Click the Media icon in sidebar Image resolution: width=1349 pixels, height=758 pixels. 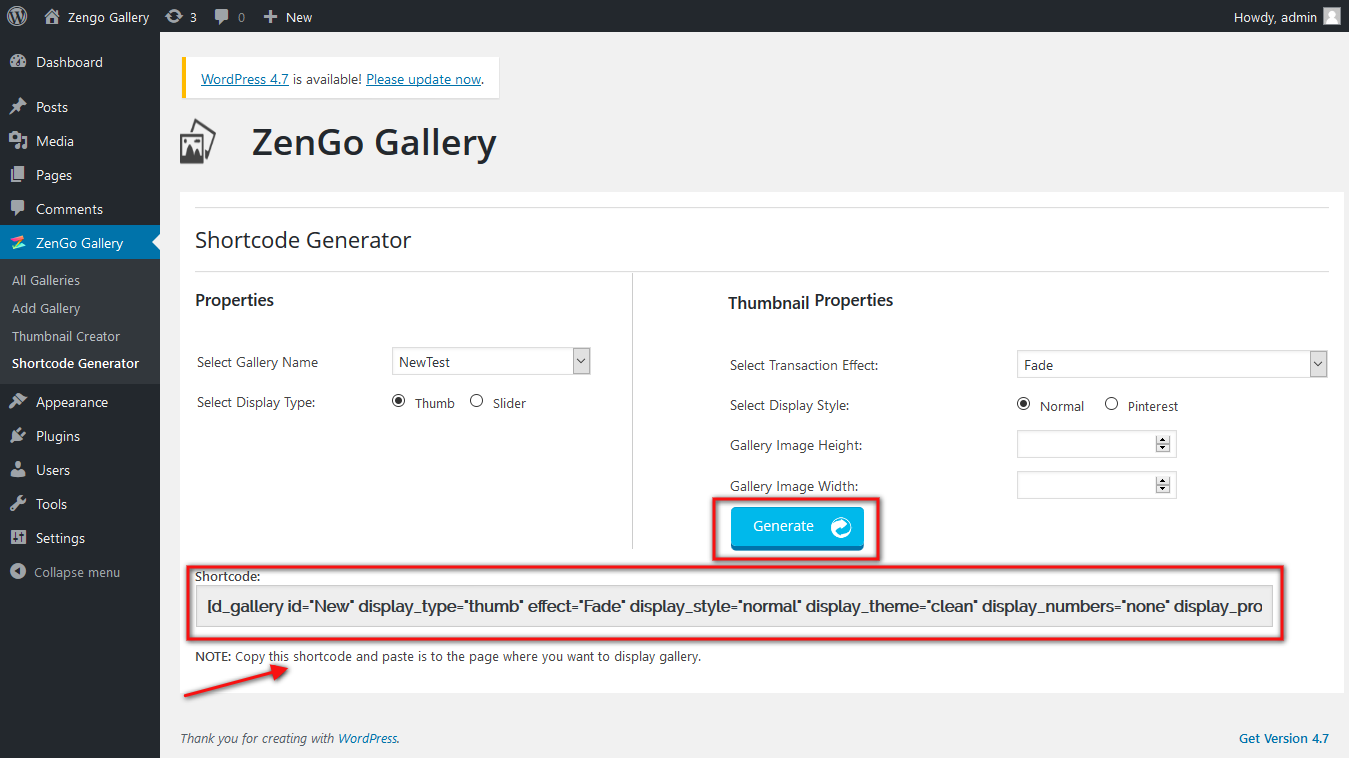(18, 141)
